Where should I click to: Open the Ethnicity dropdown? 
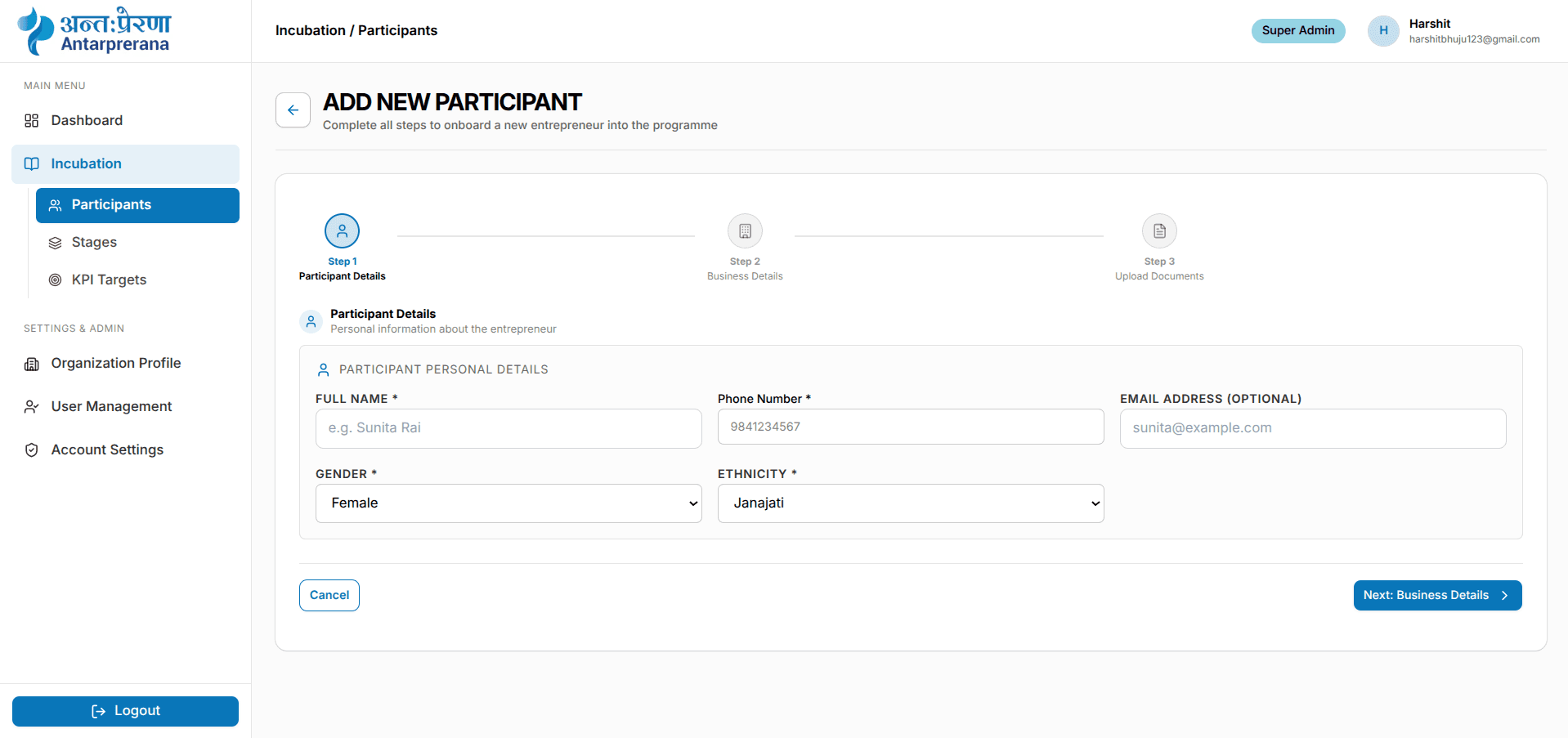click(911, 503)
